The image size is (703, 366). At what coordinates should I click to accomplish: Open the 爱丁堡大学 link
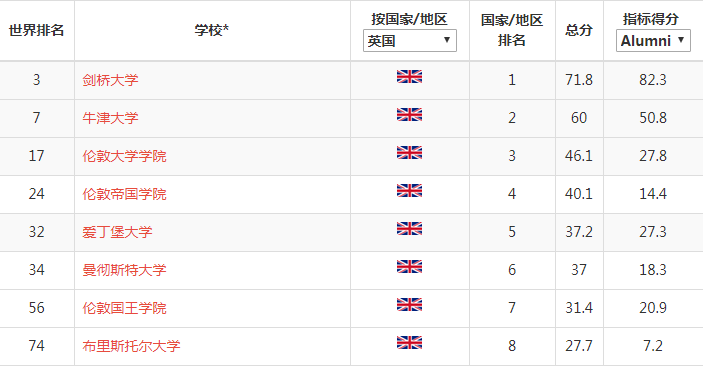117,232
